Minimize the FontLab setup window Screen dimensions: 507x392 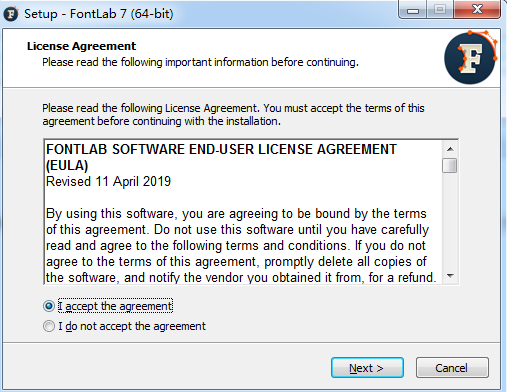[x=413, y=10]
